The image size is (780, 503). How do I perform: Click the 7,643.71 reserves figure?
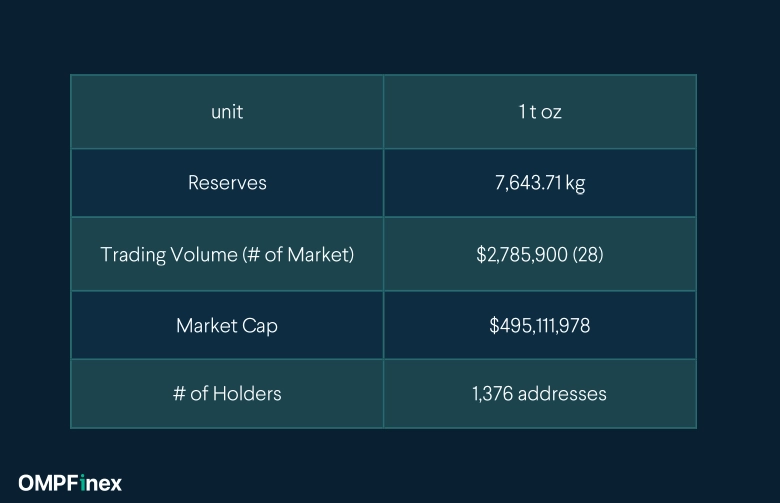click(527, 183)
